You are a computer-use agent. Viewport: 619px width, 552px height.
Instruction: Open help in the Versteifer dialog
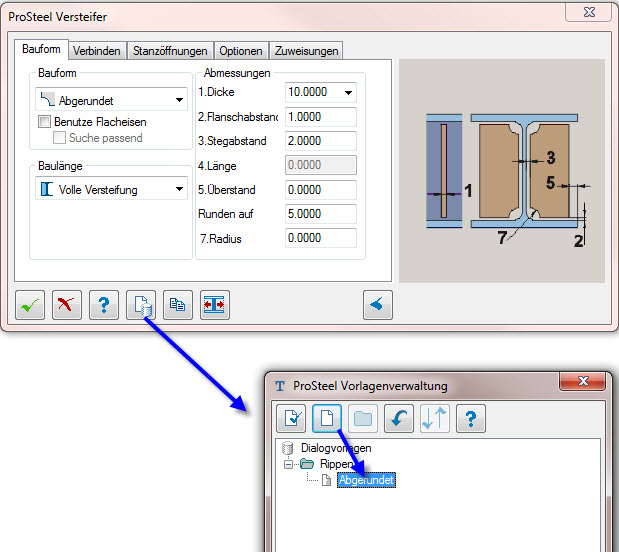(104, 305)
